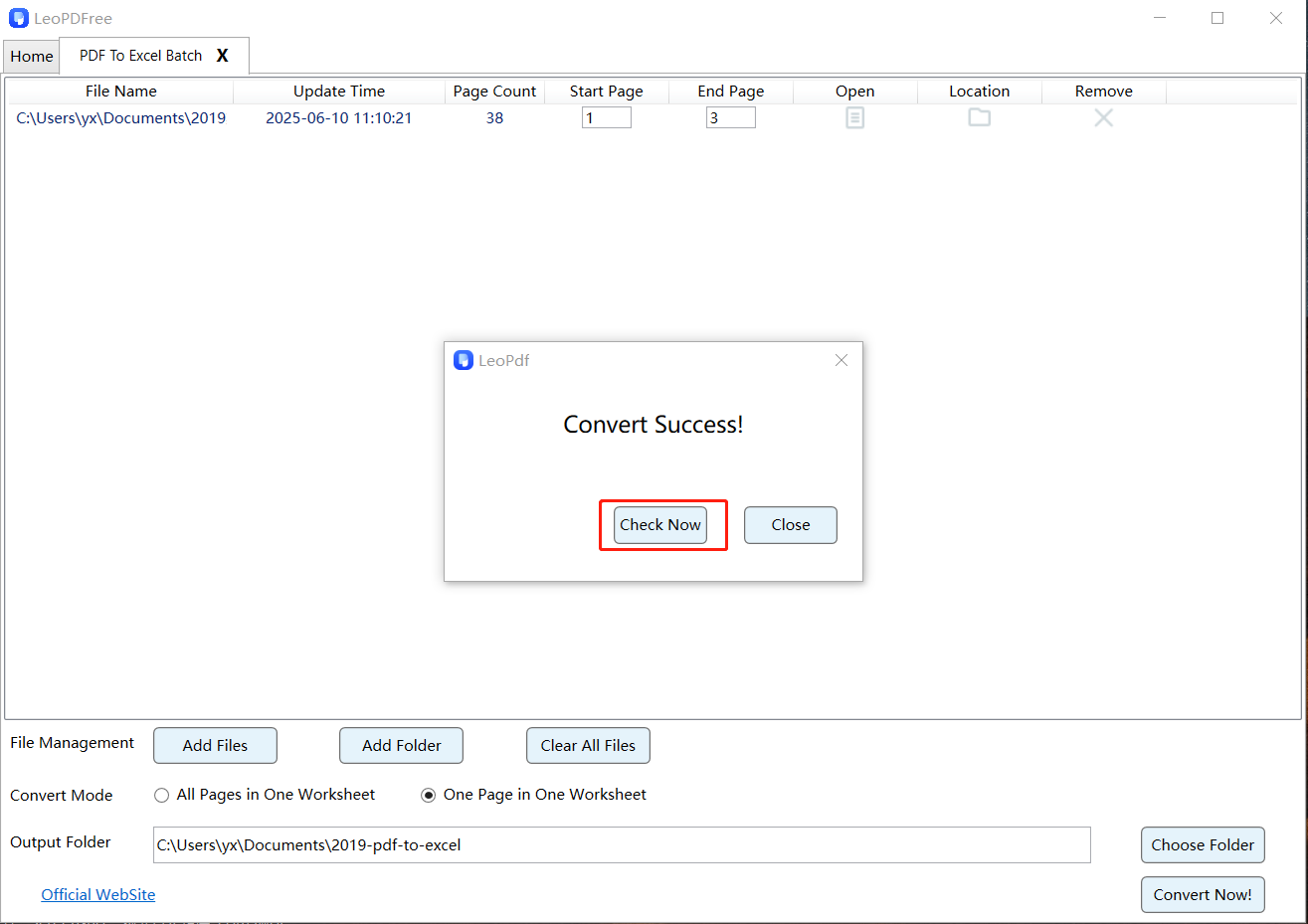Open the converted file using the Open icon

pyautogui.click(x=854, y=116)
